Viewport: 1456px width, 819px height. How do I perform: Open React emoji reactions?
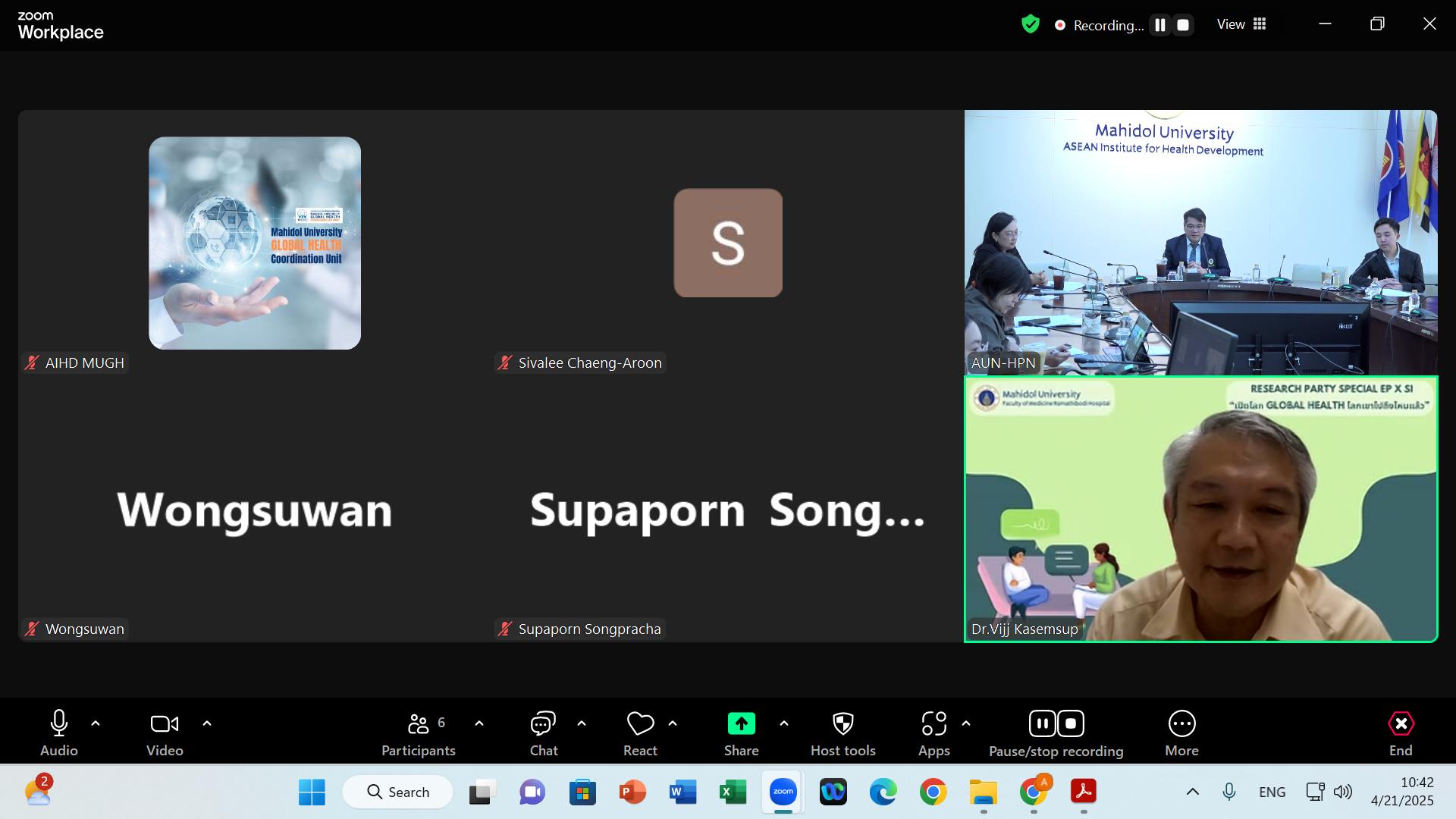tap(640, 733)
